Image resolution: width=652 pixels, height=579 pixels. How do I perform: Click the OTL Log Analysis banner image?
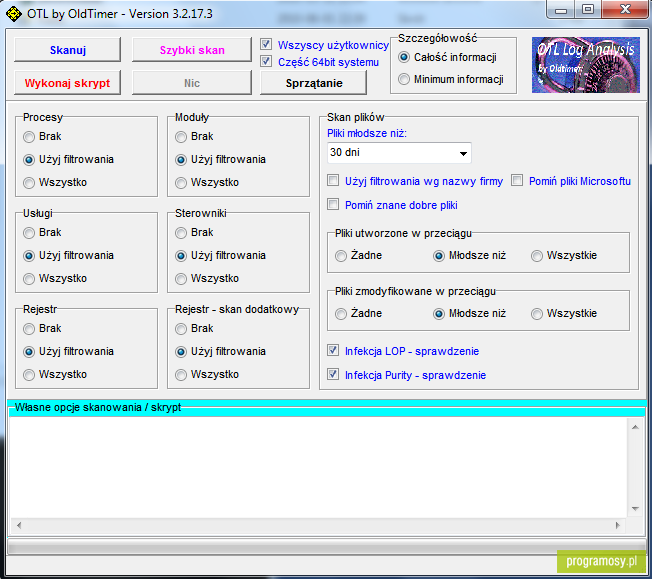585,65
